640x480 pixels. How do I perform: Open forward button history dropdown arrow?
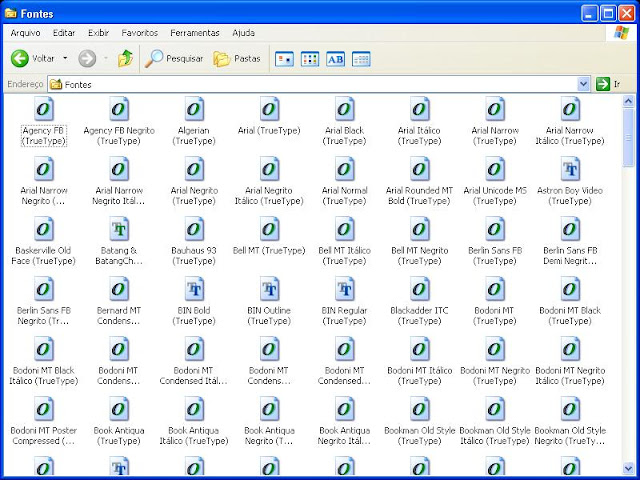click(106, 59)
